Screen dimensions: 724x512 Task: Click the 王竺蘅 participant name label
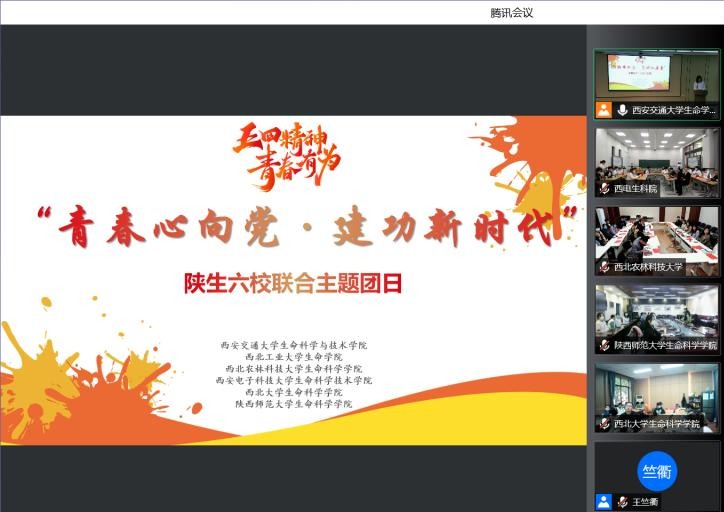click(645, 502)
